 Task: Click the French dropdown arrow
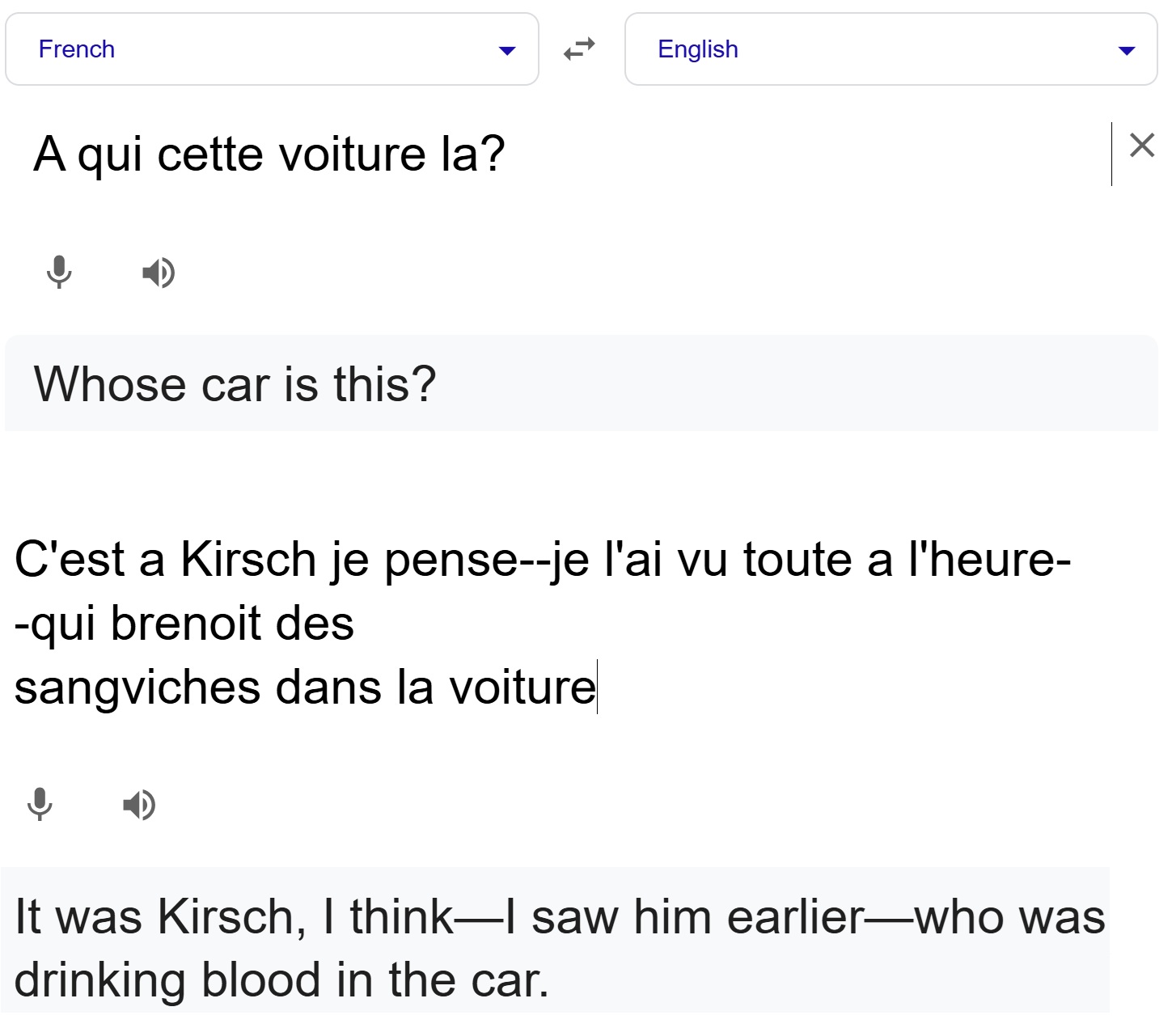tap(507, 51)
